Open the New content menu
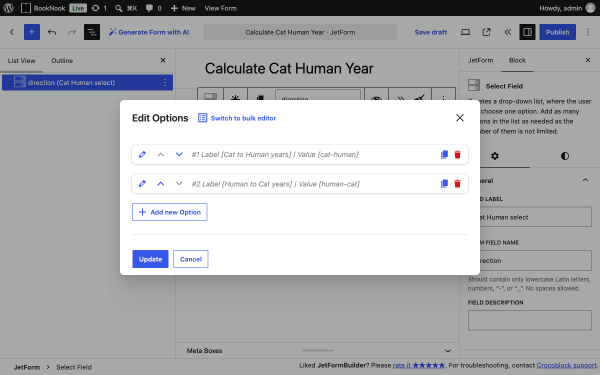Screen dimensions: 600x375 [x=183, y=8]
